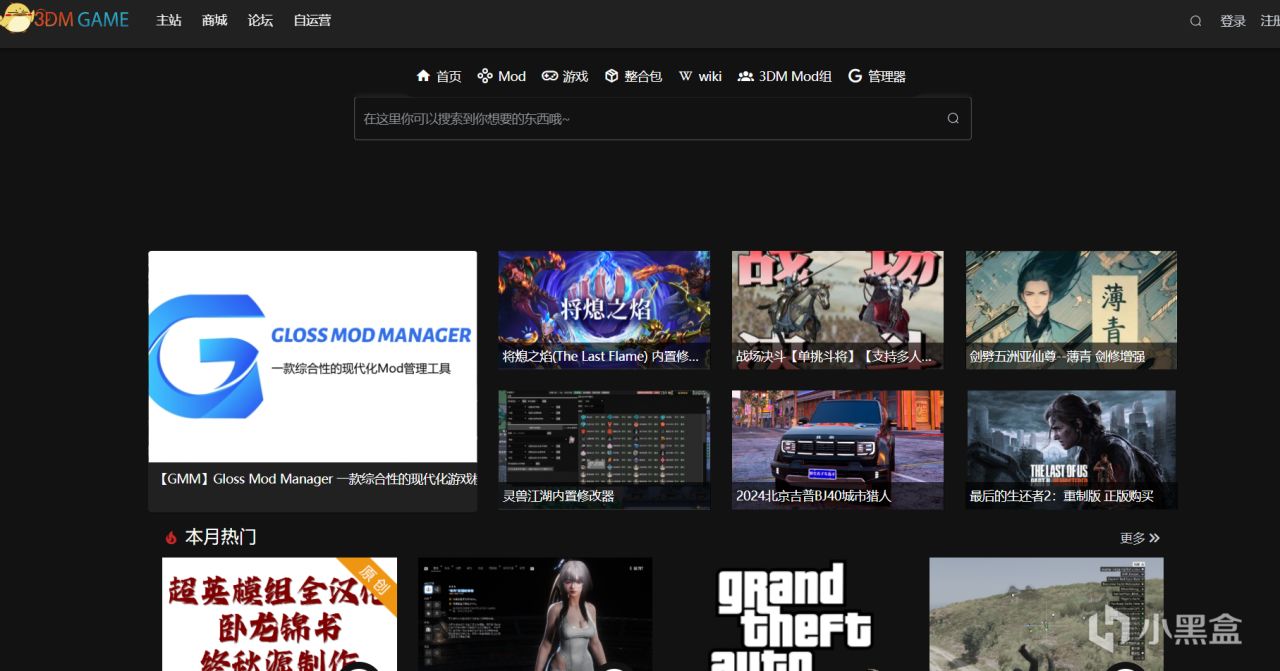This screenshot has width=1280, height=671.
Task: Open The Last of Us 重制版 thumbnail
Action: (x=1071, y=450)
